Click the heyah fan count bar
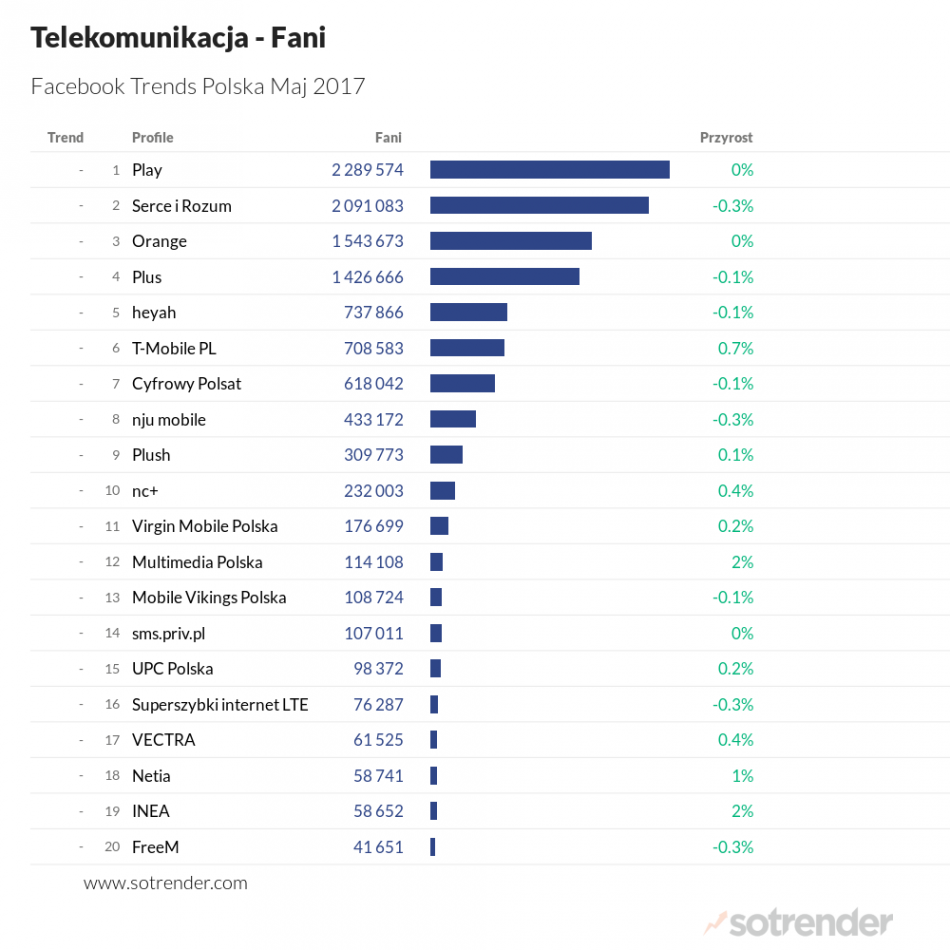 click(468, 312)
